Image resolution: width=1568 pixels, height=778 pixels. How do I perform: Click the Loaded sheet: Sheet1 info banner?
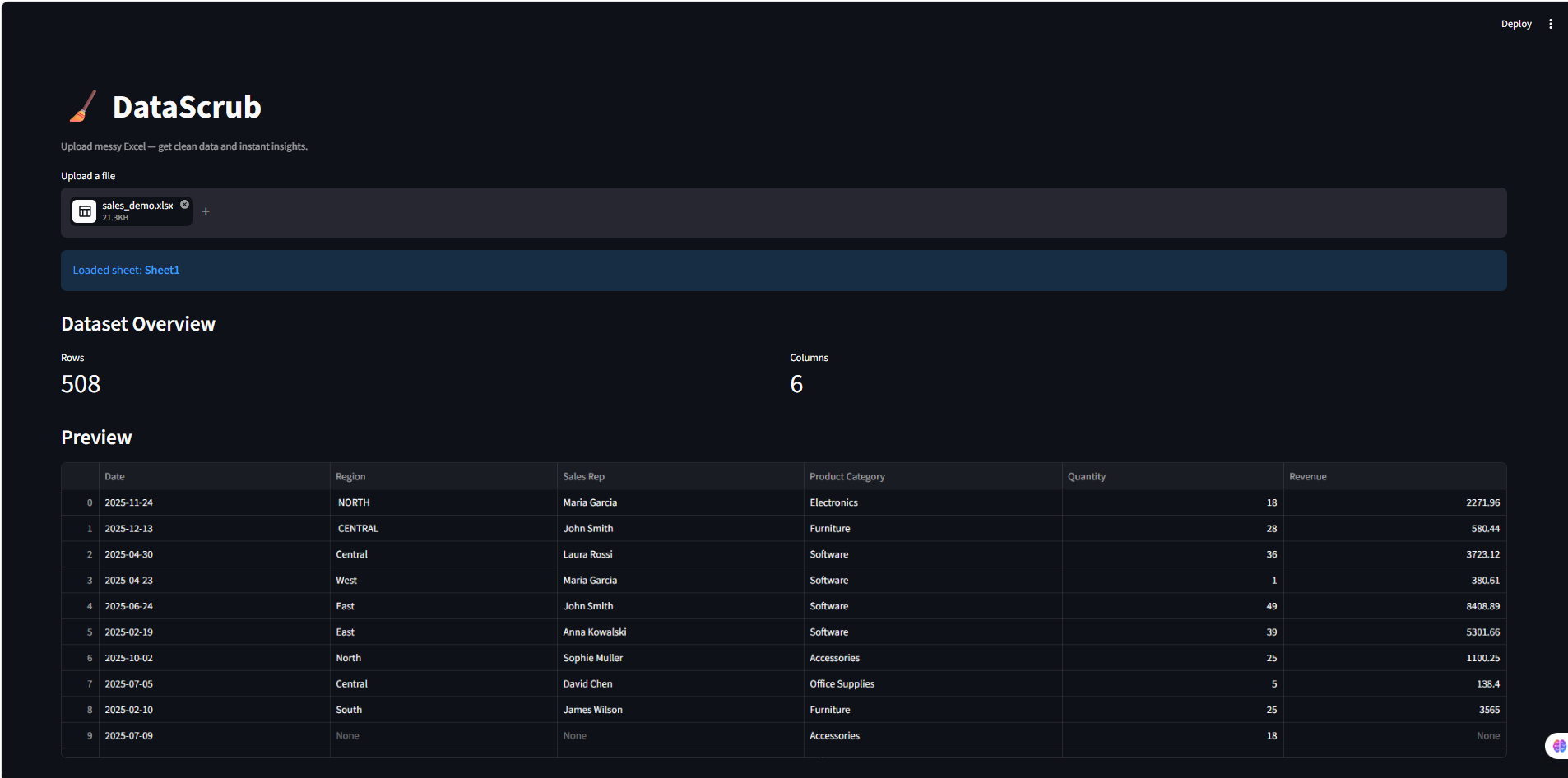click(x=783, y=271)
